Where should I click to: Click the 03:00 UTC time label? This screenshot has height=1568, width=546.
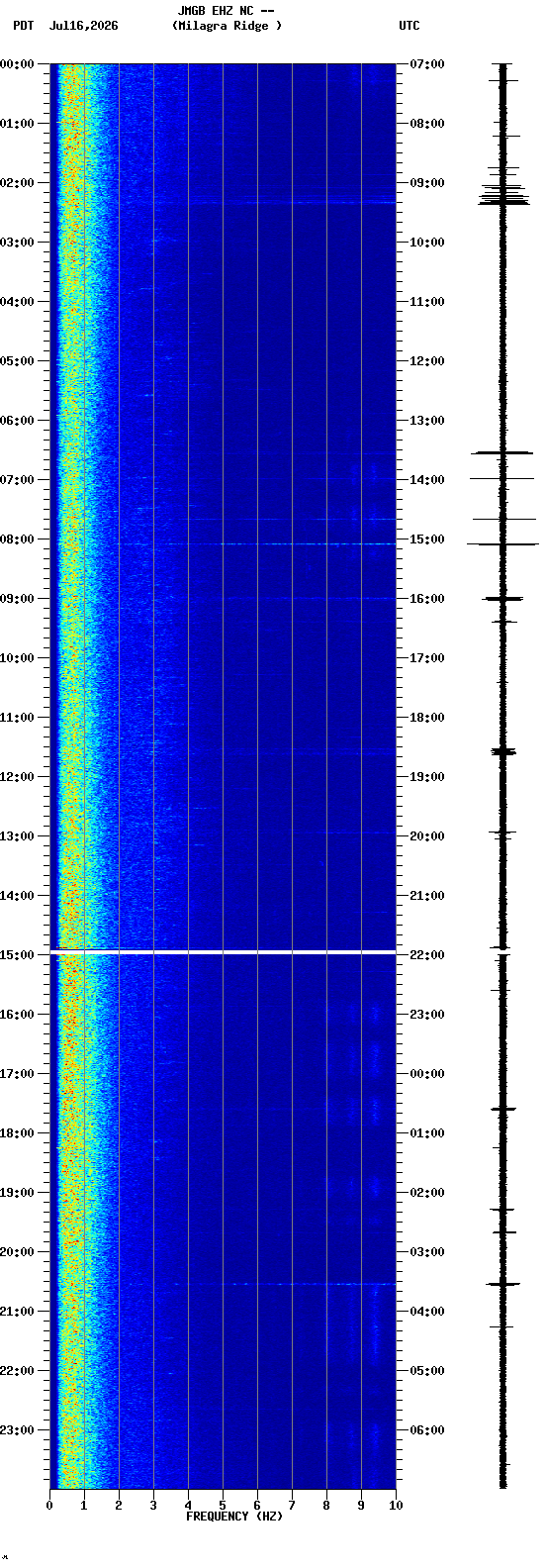click(x=427, y=1252)
